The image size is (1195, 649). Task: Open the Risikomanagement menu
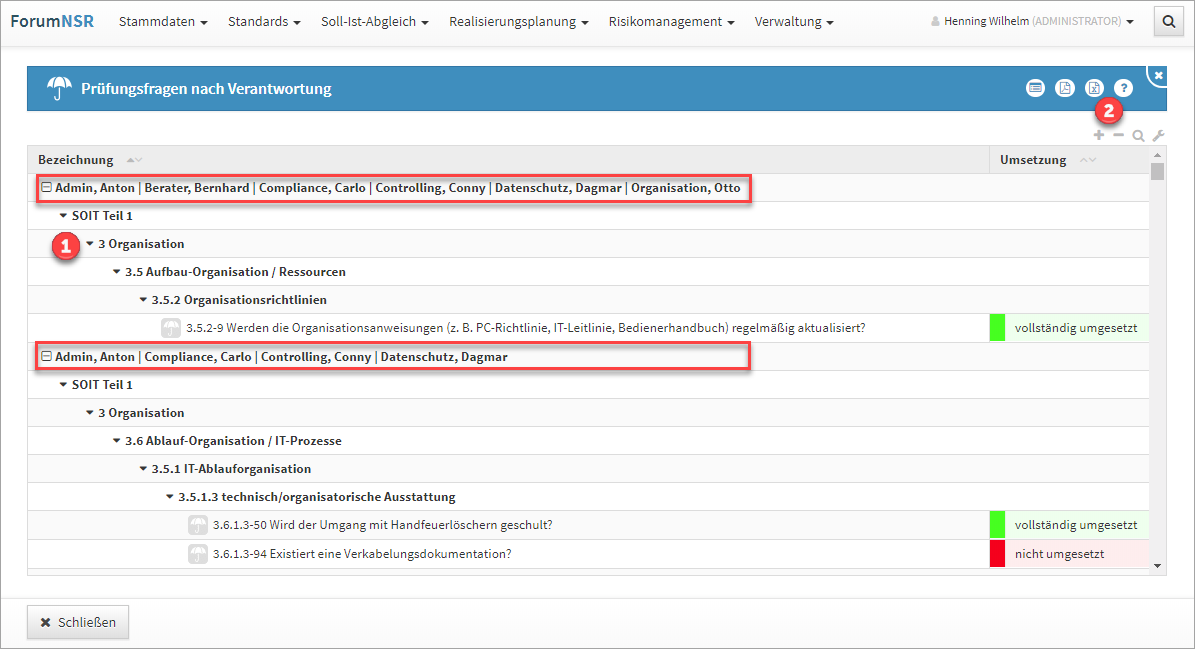[671, 21]
